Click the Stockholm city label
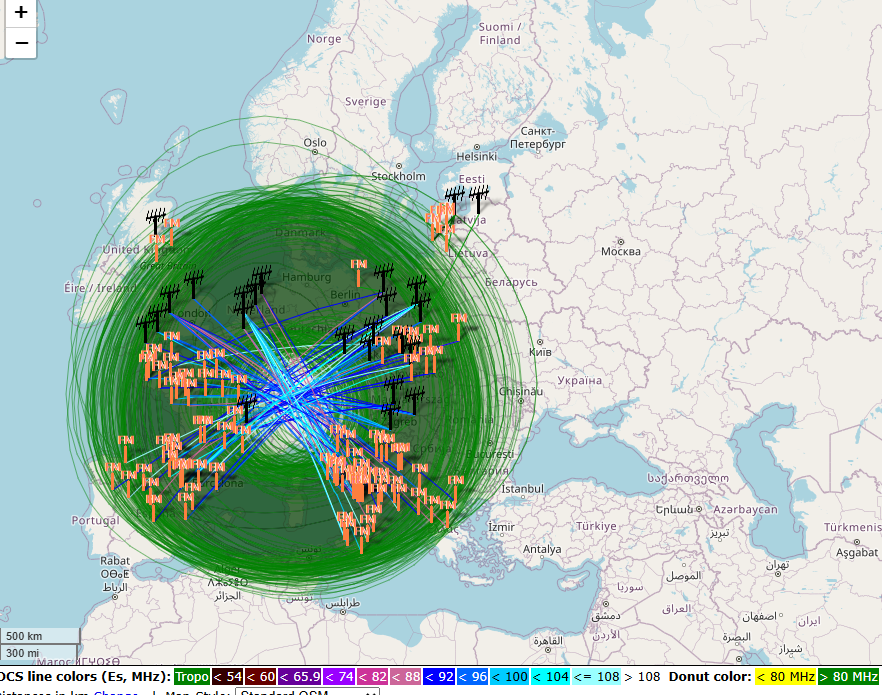The image size is (882, 695). [398, 176]
